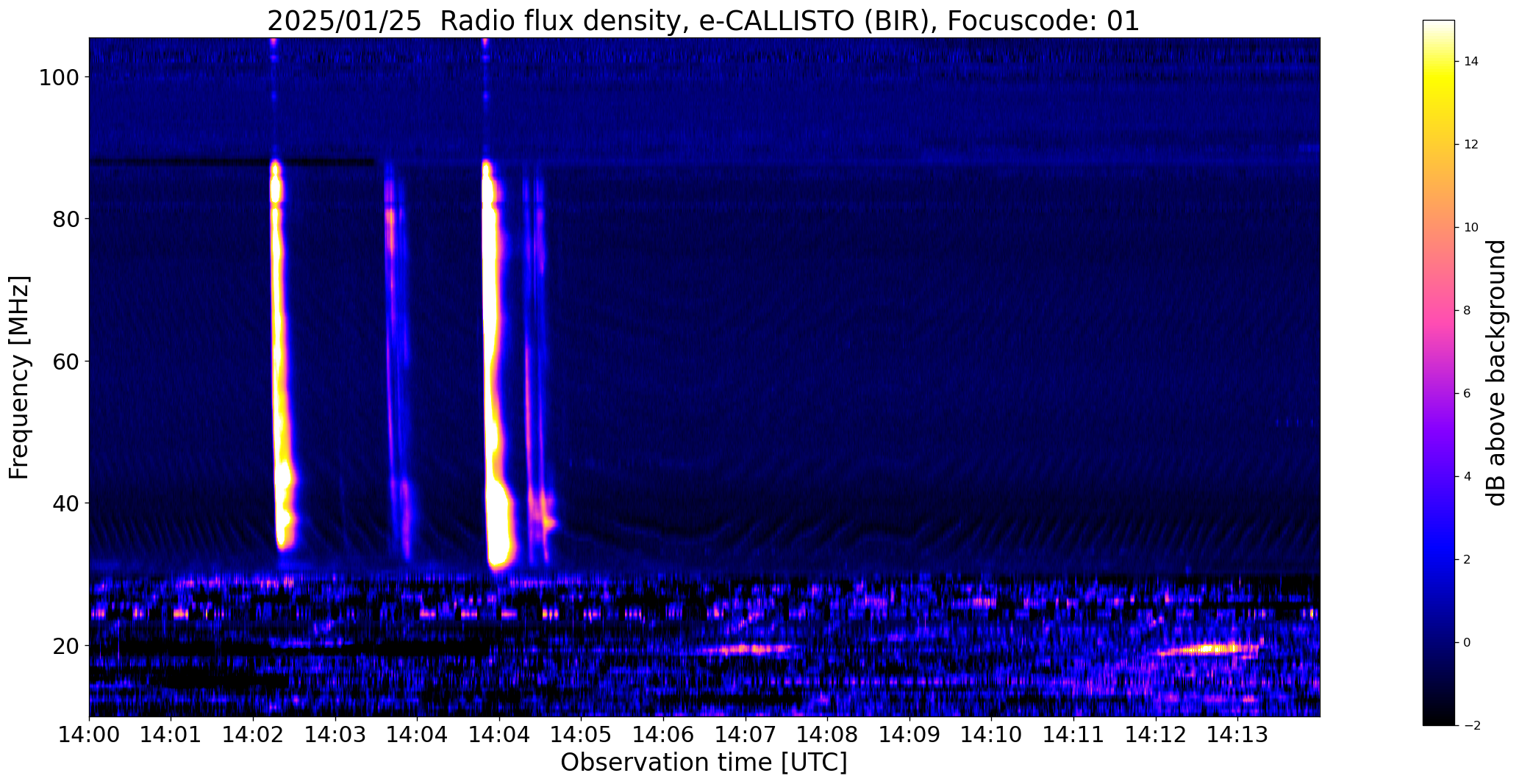Image resolution: width=1519 pixels, height=784 pixels.
Task: Click the colorbar tick label 0
Action: point(1468,643)
